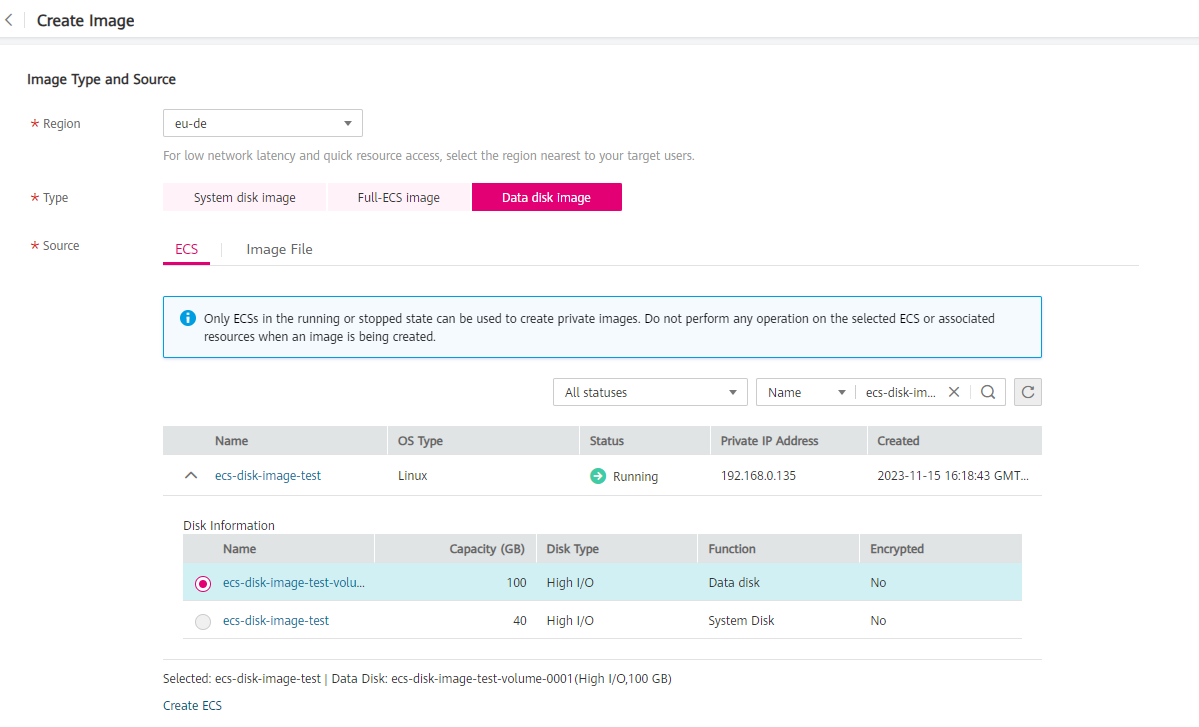Screen dimensions: 1199x727
Task: Clear the search text with X icon
Action: (x=954, y=392)
